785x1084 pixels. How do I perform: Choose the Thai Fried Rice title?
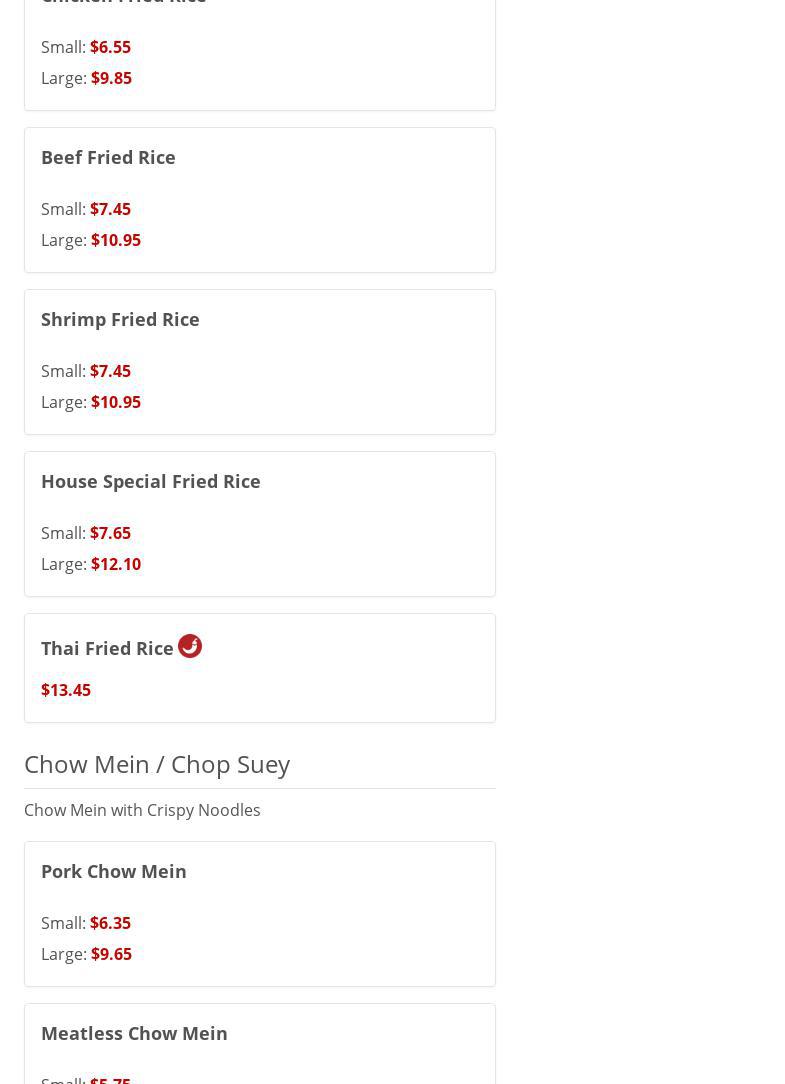pos(107,648)
